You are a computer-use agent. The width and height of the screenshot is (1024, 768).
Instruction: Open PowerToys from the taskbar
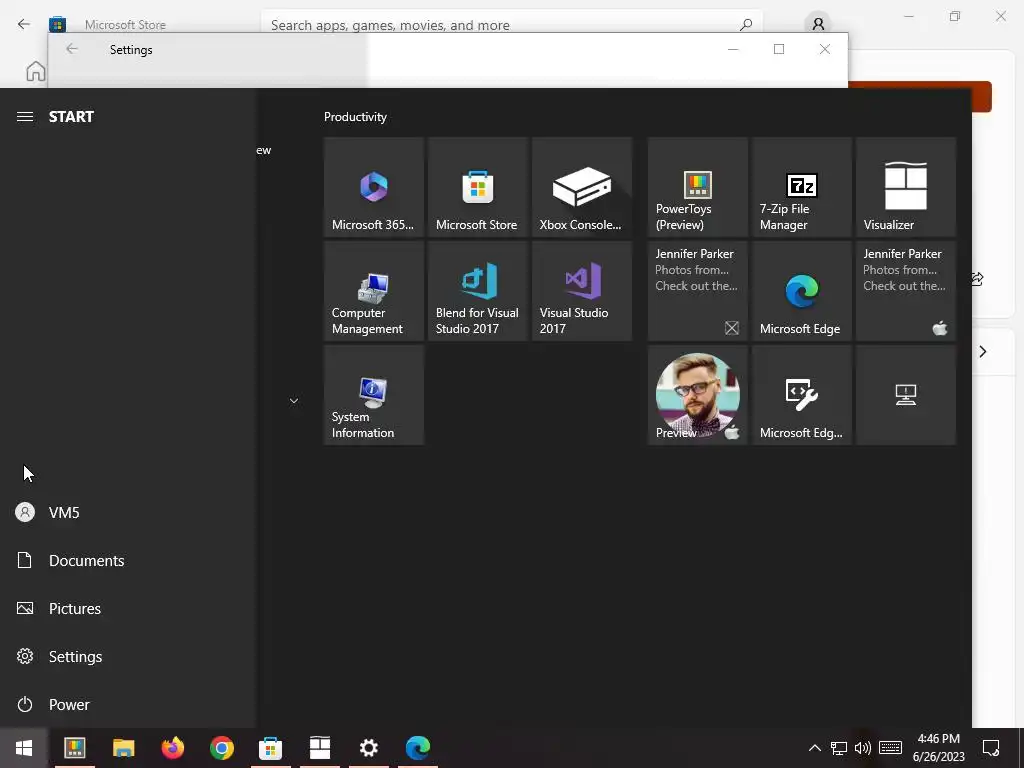coord(74,748)
